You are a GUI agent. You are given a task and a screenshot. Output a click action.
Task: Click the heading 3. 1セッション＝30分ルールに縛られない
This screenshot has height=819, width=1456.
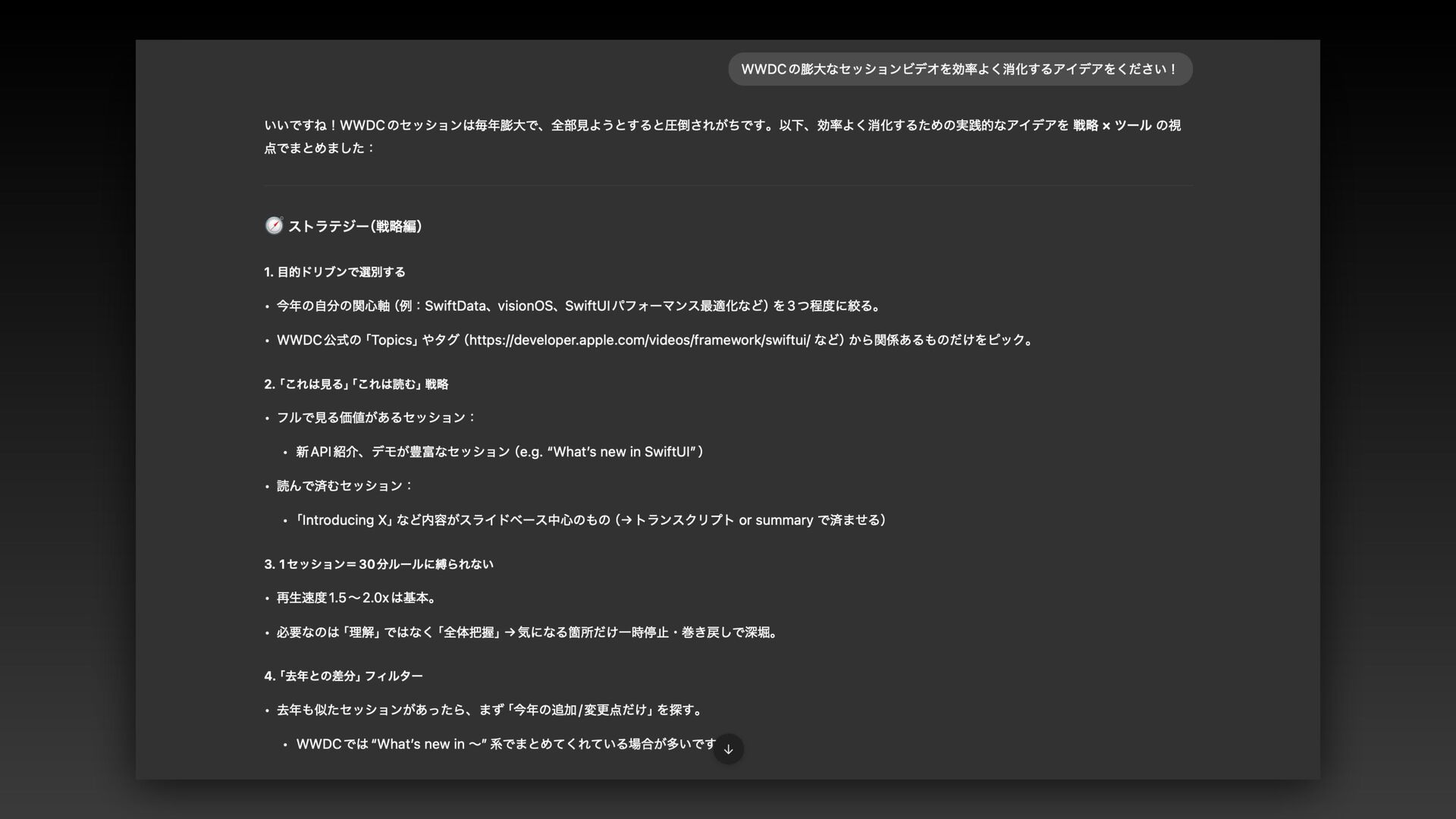coord(378,564)
